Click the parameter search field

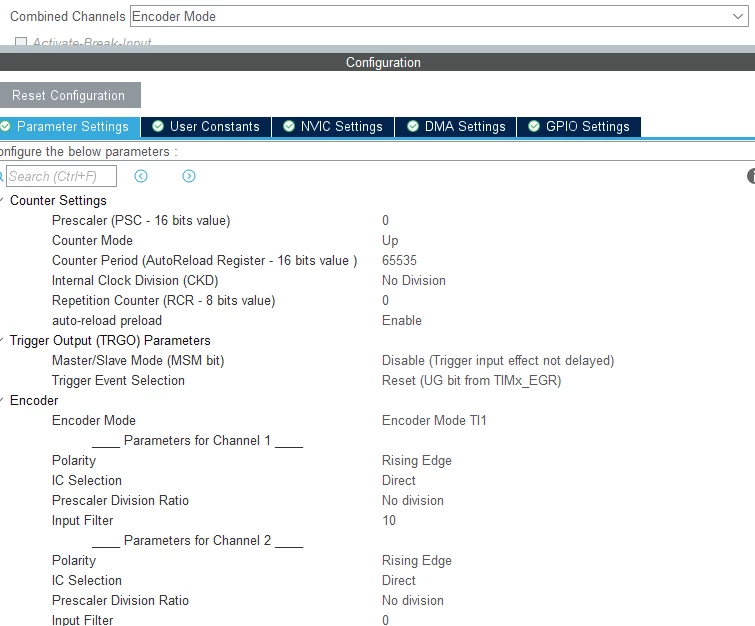point(61,176)
